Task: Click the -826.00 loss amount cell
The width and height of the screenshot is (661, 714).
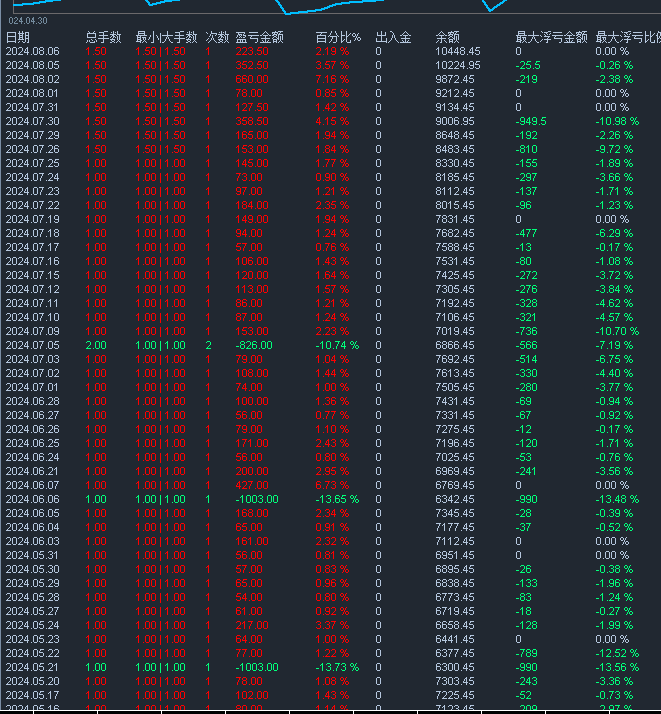Action: click(254, 345)
